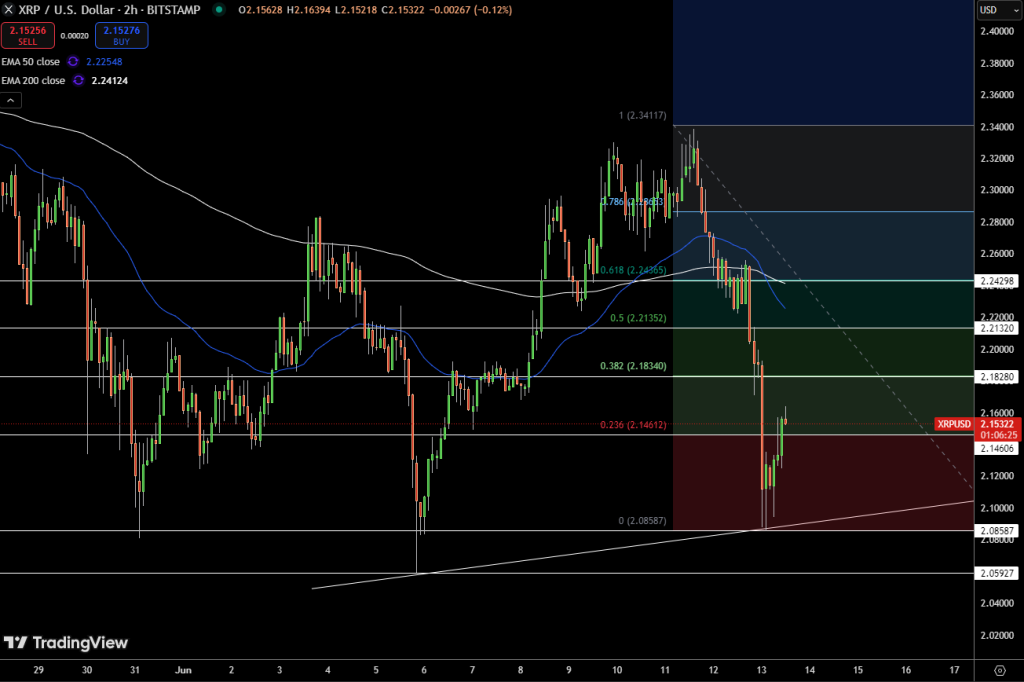This screenshot has width=1024, height=682.
Task: Click the change −0.00267 (−0.12%) text
Action: (x=470, y=10)
